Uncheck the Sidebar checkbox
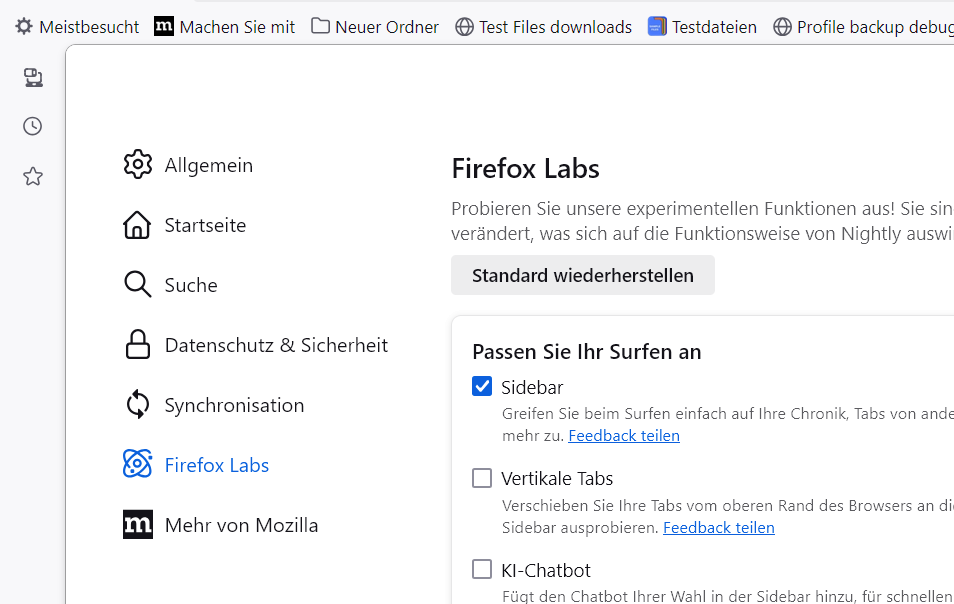The height and width of the screenshot is (604, 954). (482, 387)
